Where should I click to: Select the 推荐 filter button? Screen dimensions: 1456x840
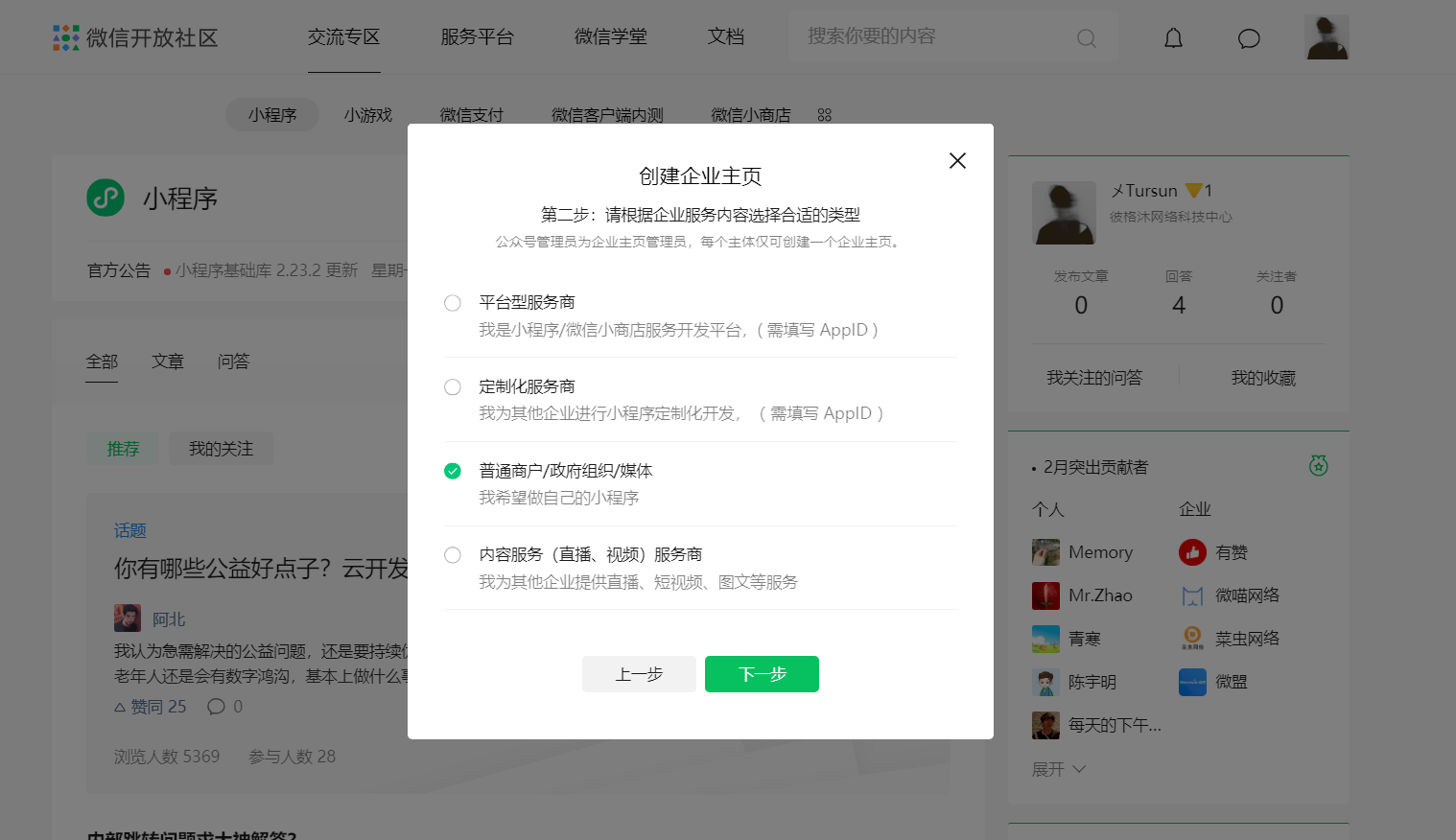coord(123,449)
